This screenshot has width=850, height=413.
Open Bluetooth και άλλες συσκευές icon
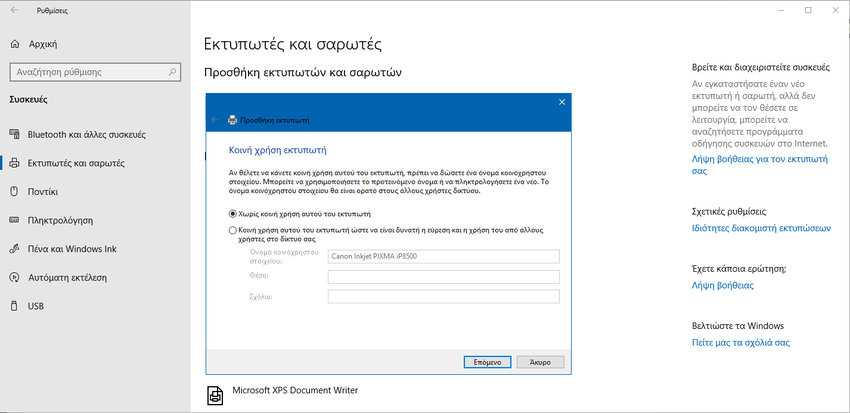pos(15,134)
